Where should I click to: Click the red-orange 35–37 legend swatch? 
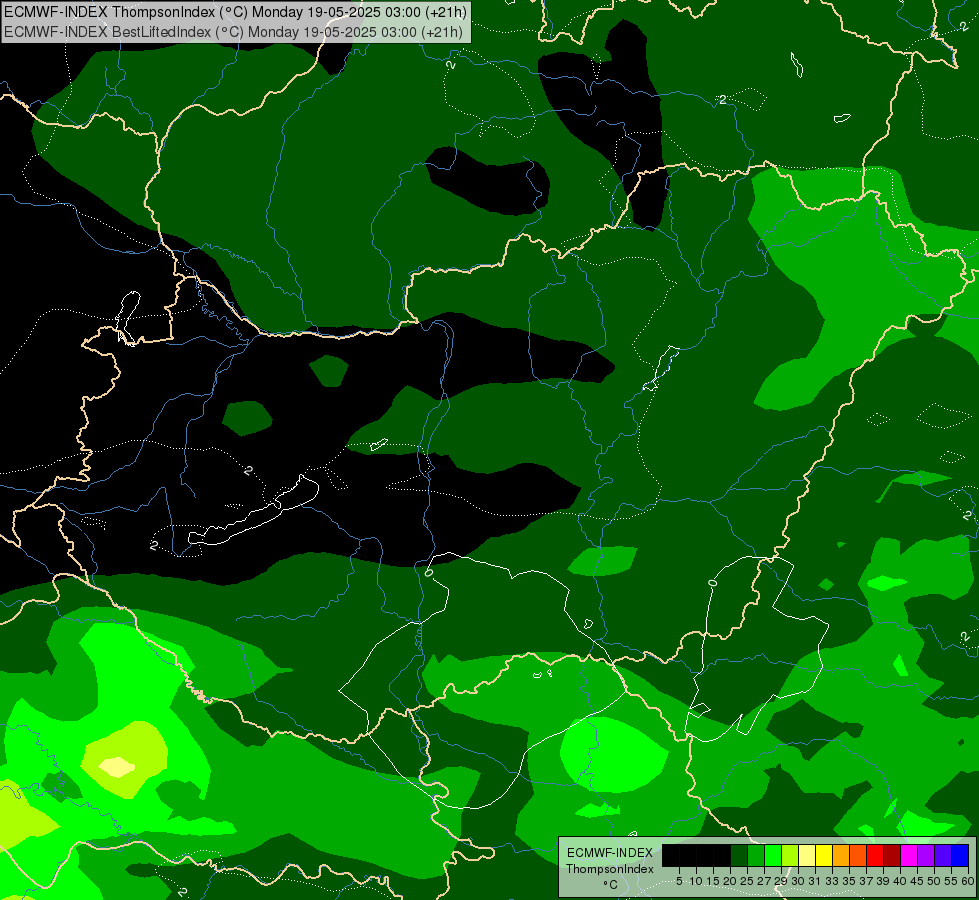click(858, 855)
